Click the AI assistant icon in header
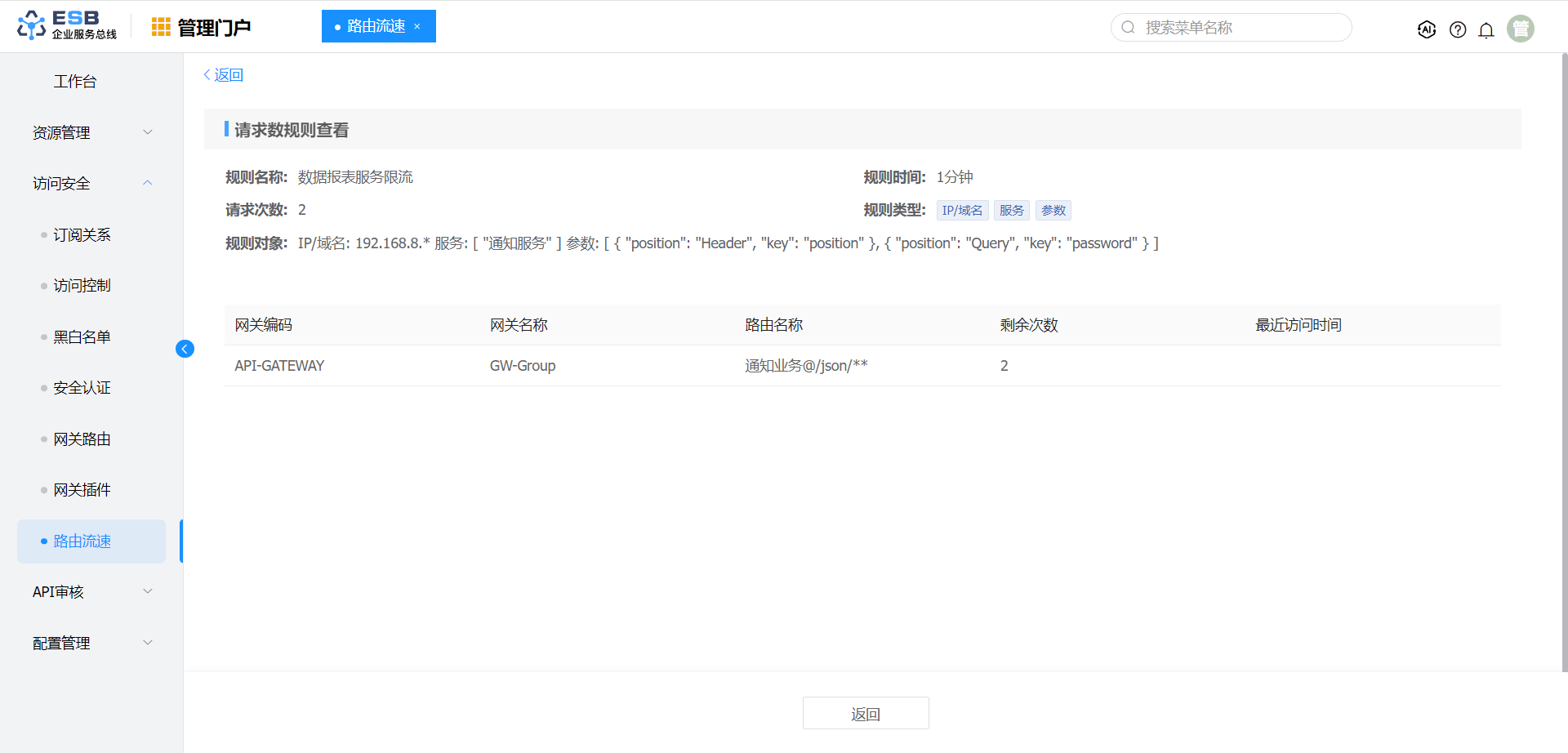1568x753 pixels. 1427,29
